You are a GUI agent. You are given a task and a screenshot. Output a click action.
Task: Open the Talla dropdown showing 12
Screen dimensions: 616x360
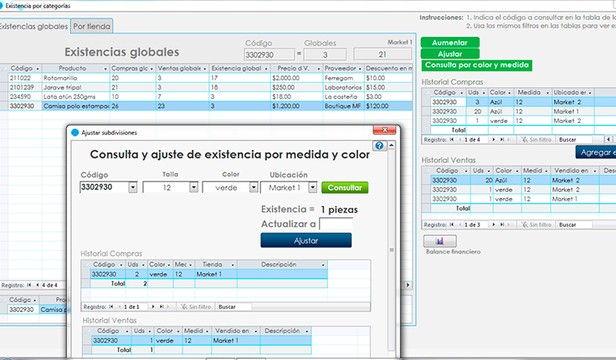(194, 187)
